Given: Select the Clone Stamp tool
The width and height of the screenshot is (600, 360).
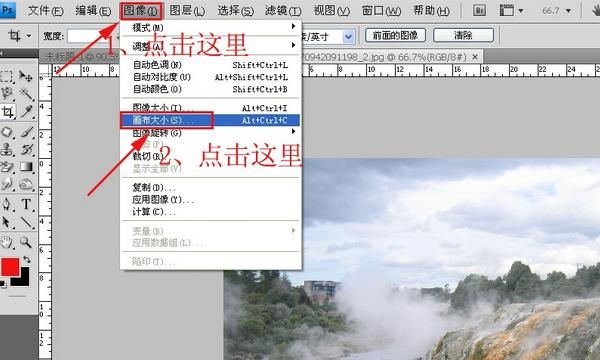Looking at the screenshot, I should (7, 149).
